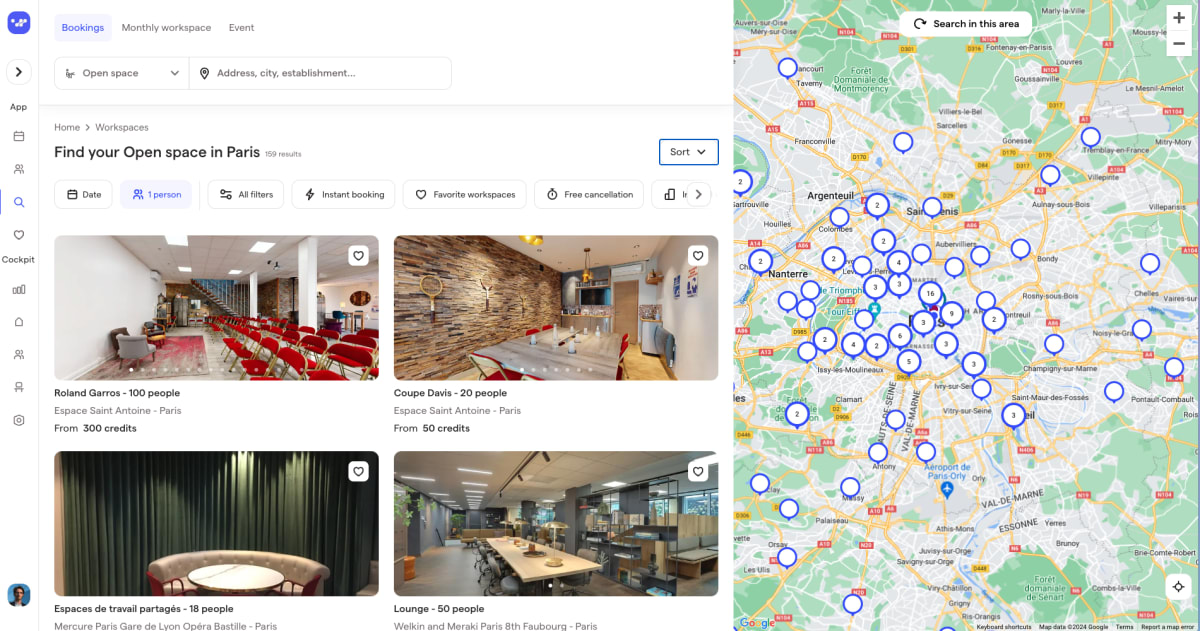Expand the sidebar with arrow button

point(19,72)
